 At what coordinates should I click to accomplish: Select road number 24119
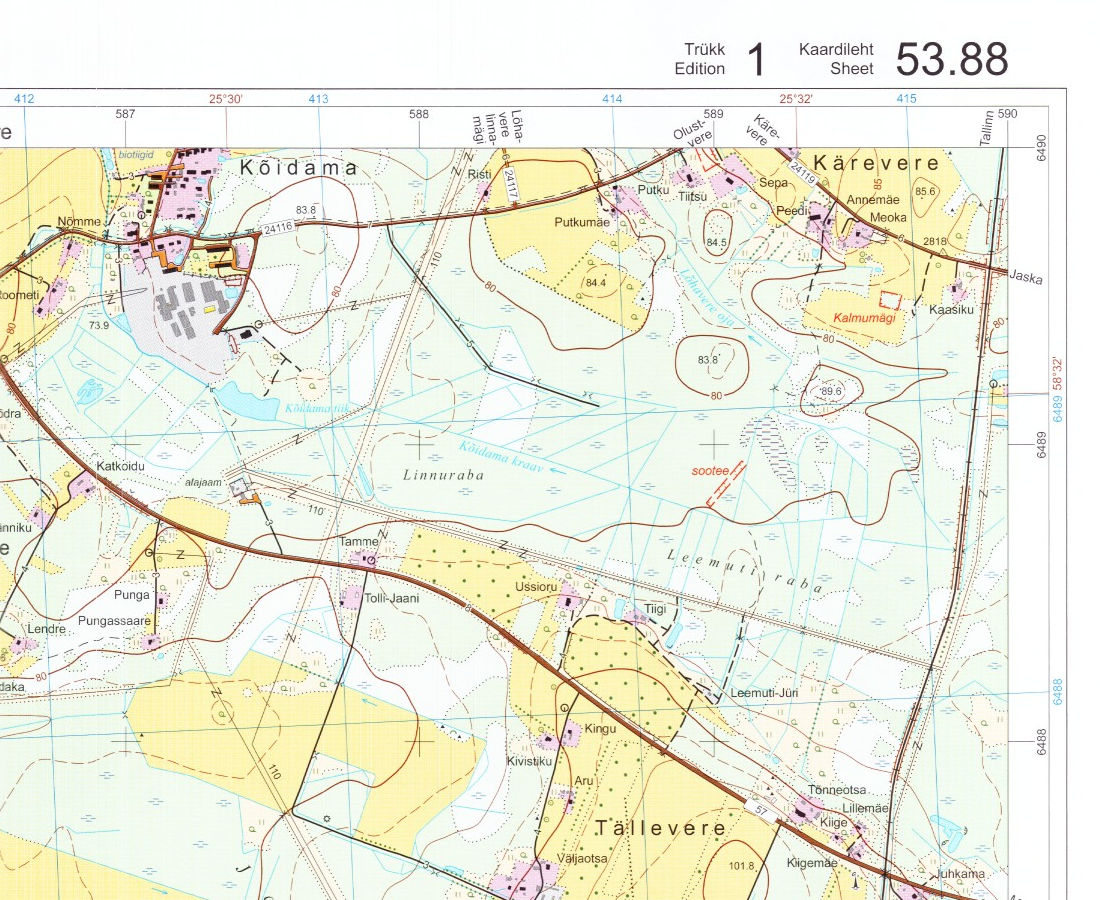(x=802, y=174)
